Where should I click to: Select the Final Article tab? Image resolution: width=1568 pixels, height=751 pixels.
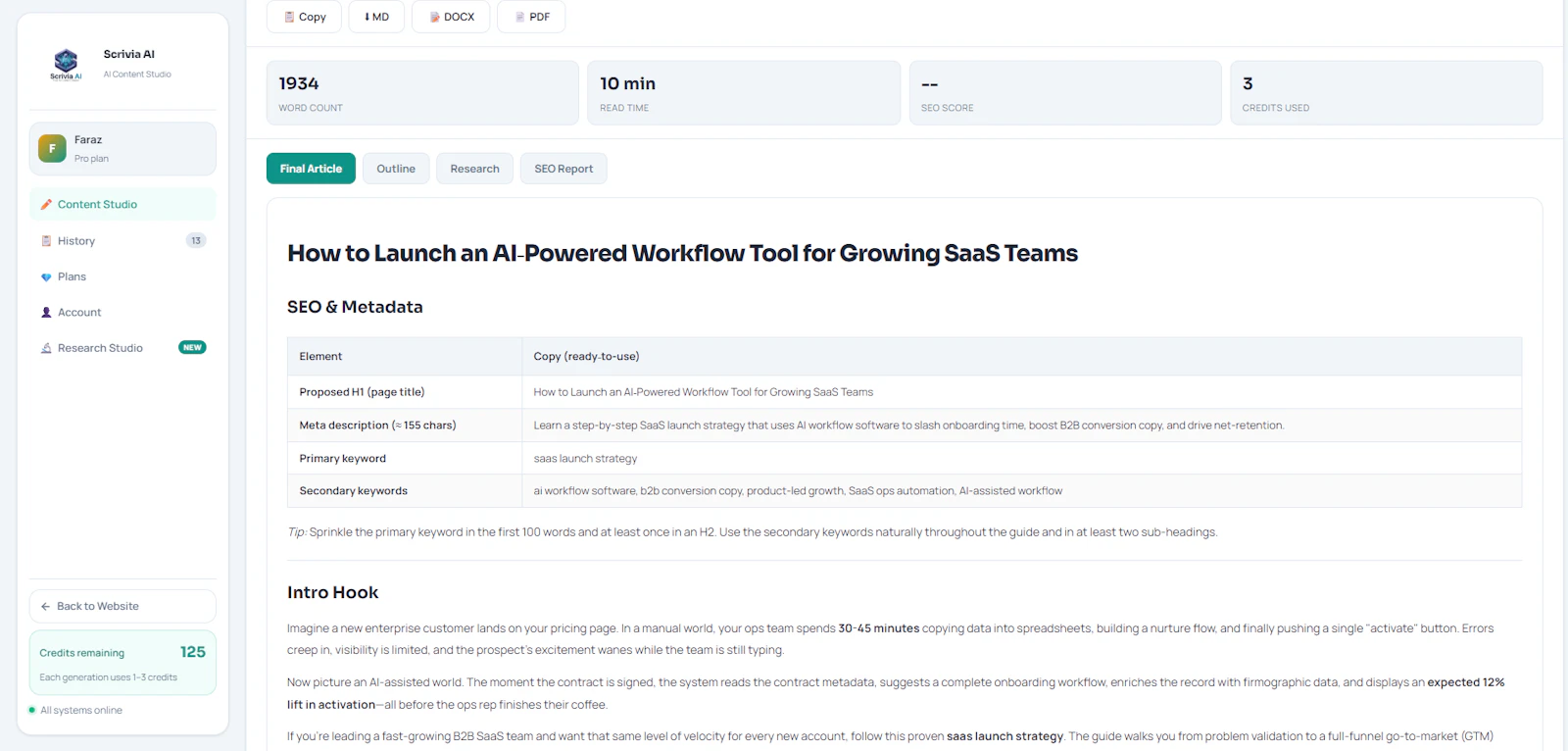point(311,169)
